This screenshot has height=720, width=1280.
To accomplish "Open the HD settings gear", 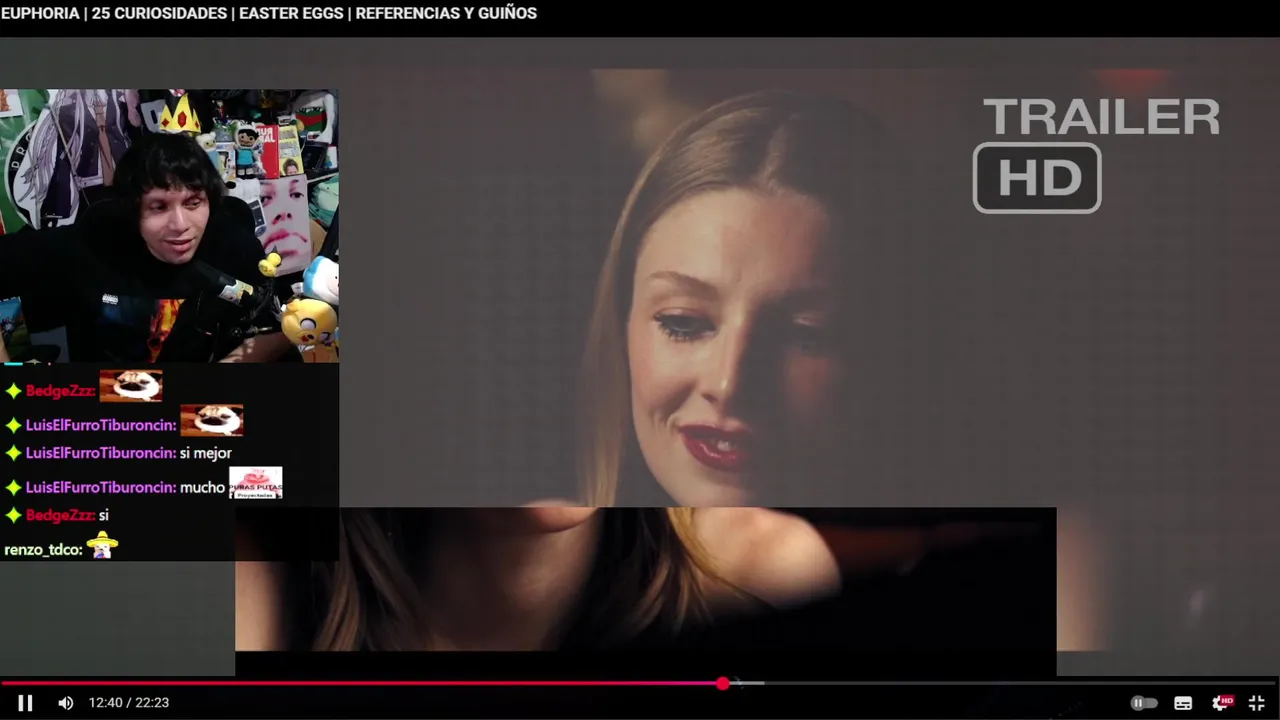I will pos(1222,703).
